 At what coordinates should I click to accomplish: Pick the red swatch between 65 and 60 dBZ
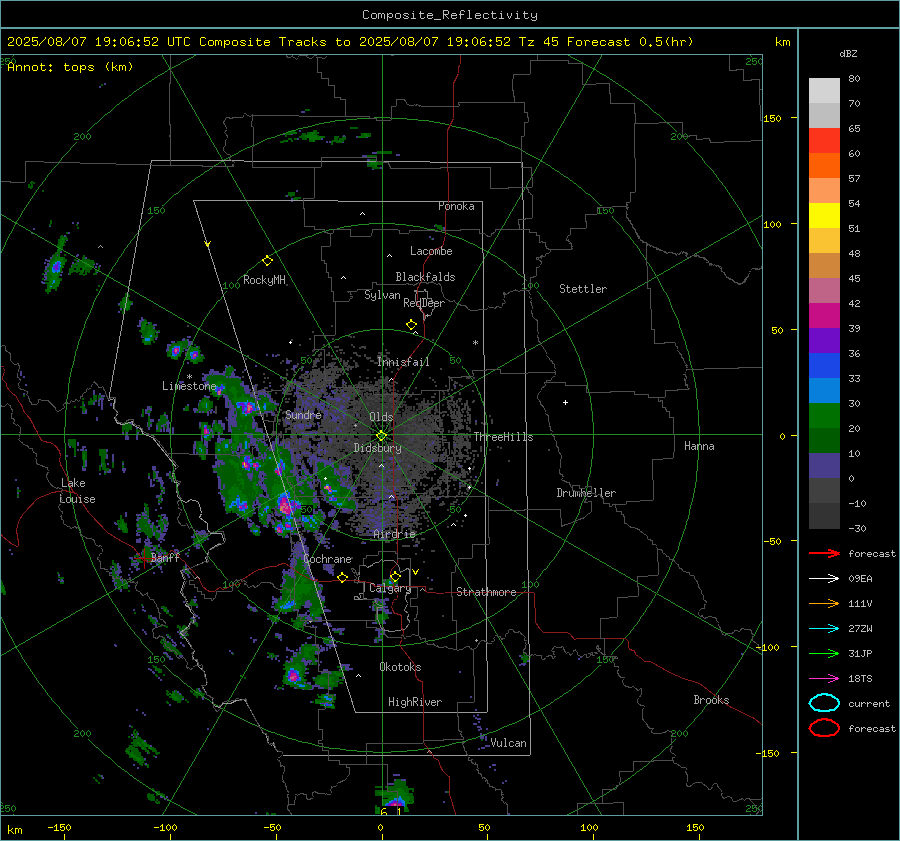coord(824,141)
